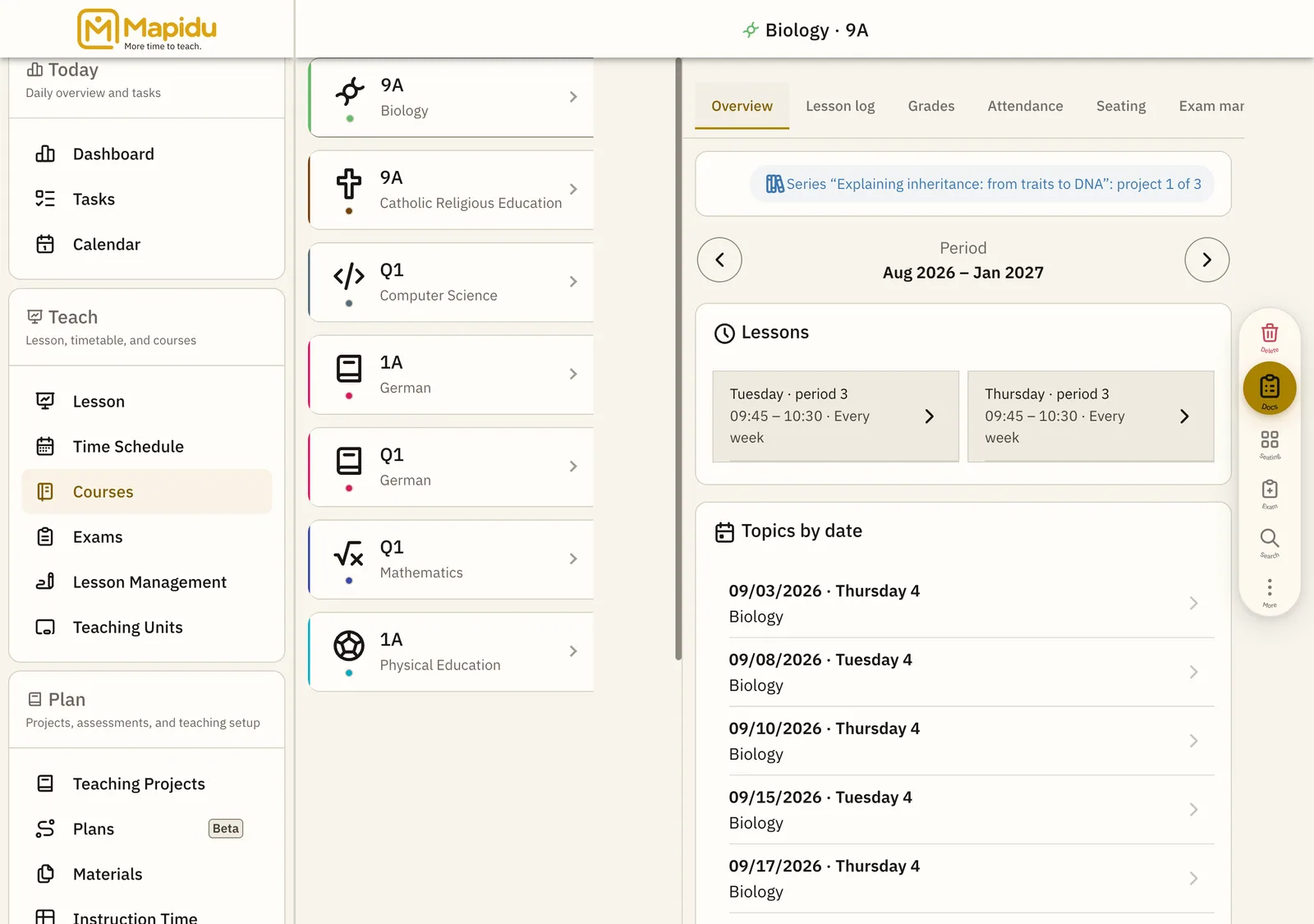The width and height of the screenshot is (1314, 924).
Task: Select the Overview tab
Action: click(742, 106)
